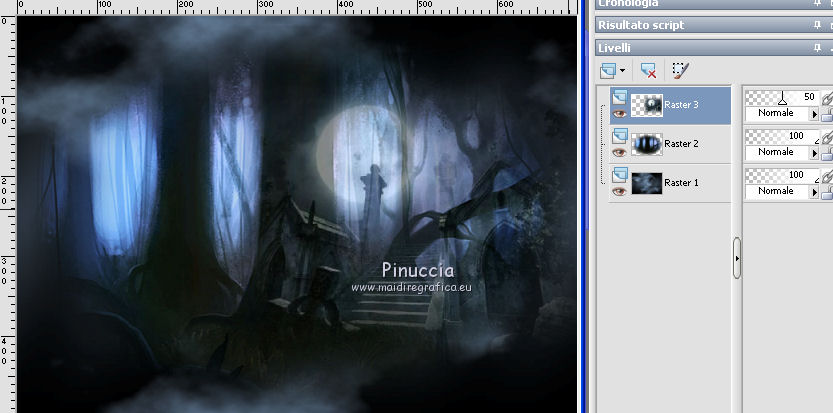
Task: Click the Risultato script panel title
Action: coord(641,25)
